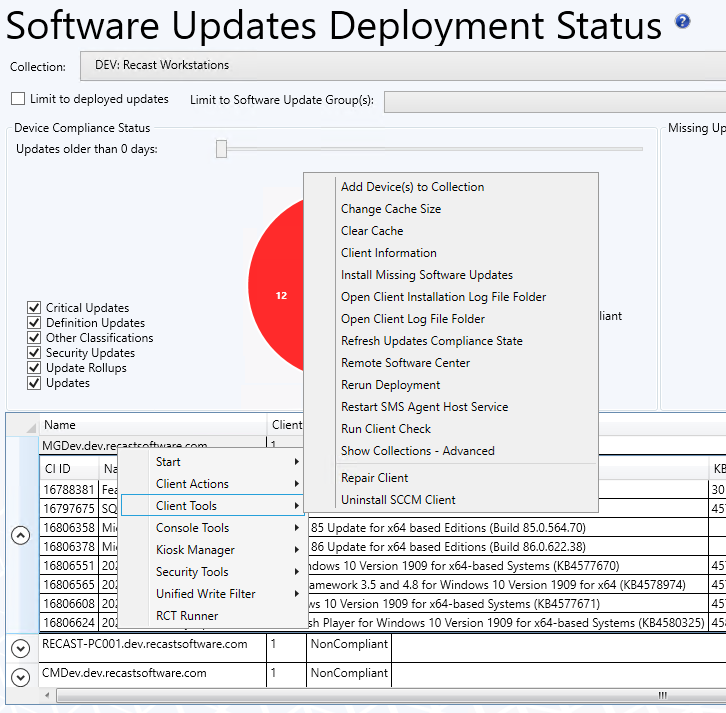The image size is (726, 713).
Task: Collapse the MGDev device row chevron
Action: coord(20,535)
